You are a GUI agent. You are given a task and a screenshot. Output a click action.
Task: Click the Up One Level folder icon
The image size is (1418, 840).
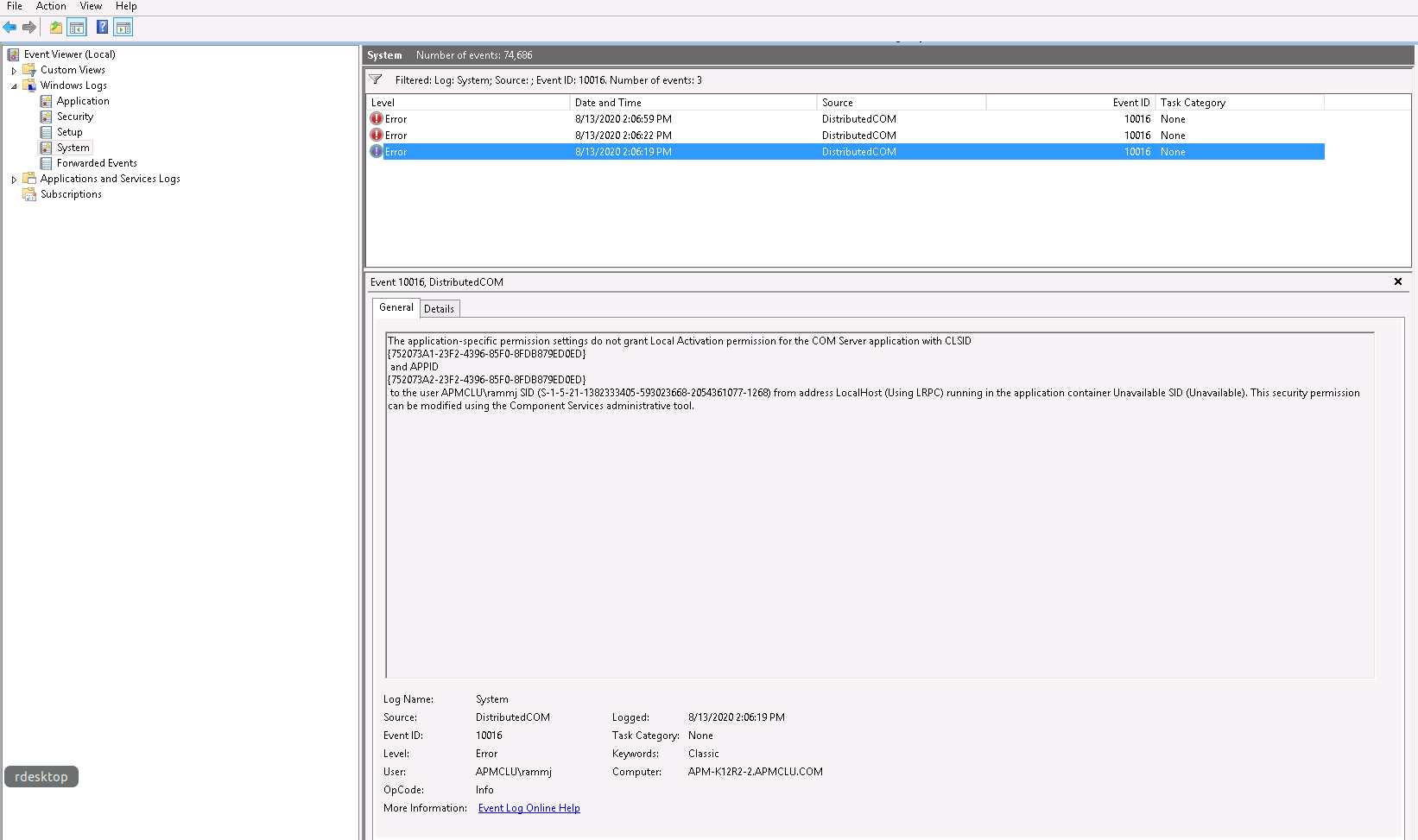(56, 28)
